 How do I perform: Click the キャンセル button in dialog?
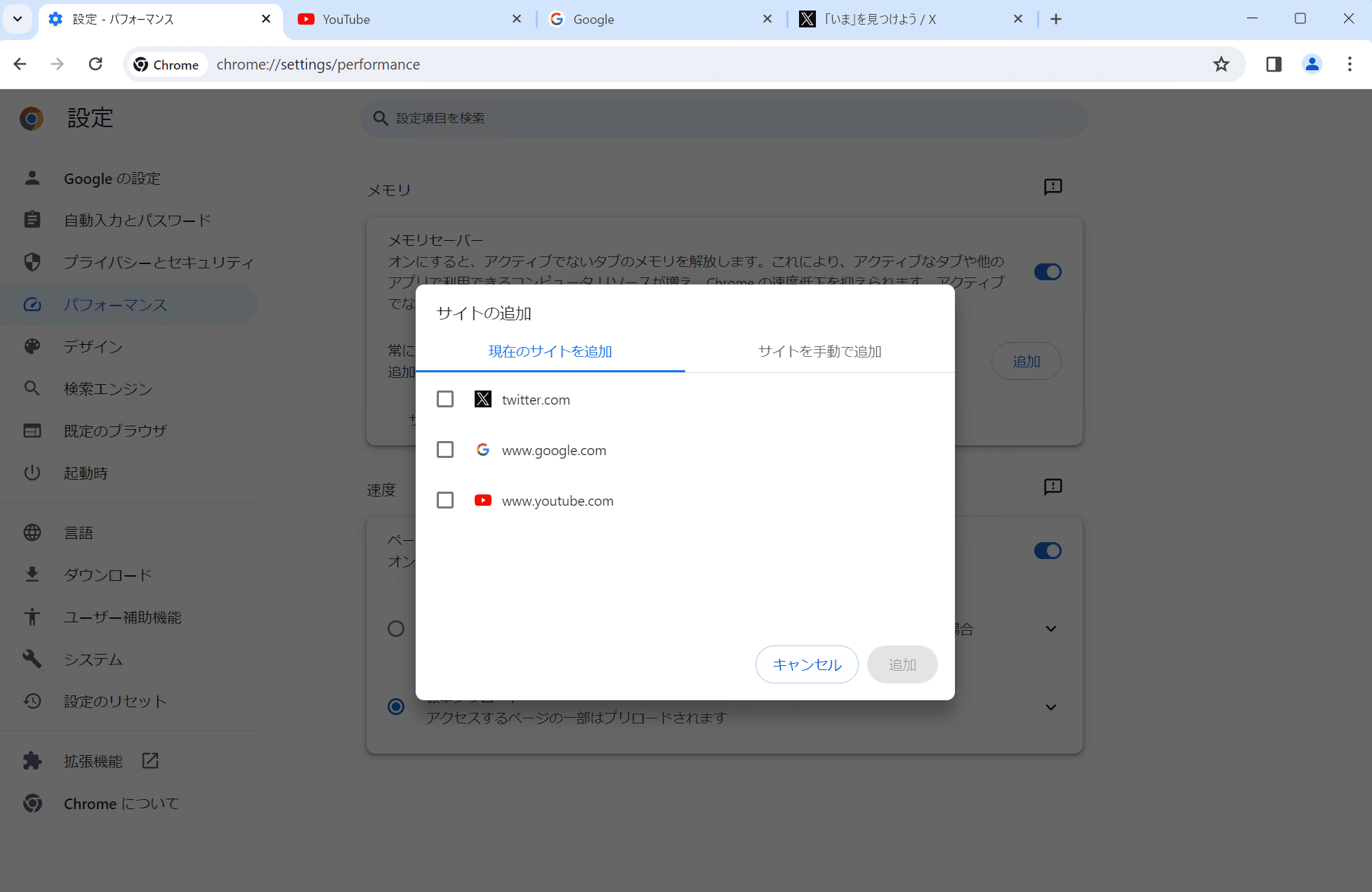tap(807, 664)
